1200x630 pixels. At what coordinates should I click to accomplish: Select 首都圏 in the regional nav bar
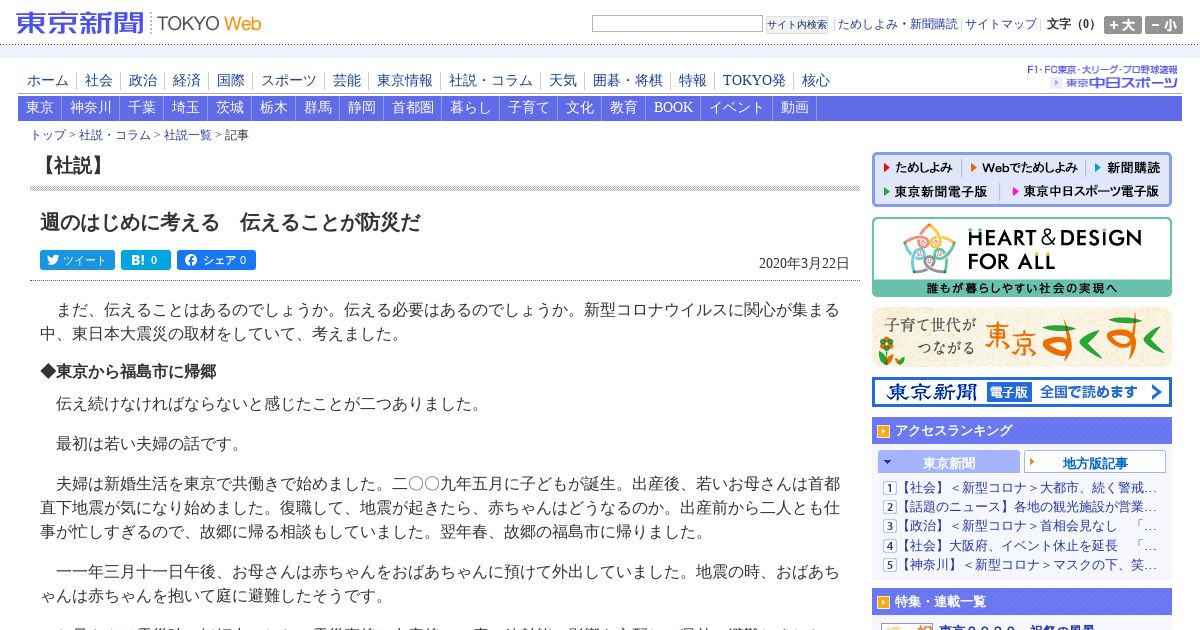[x=413, y=108]
